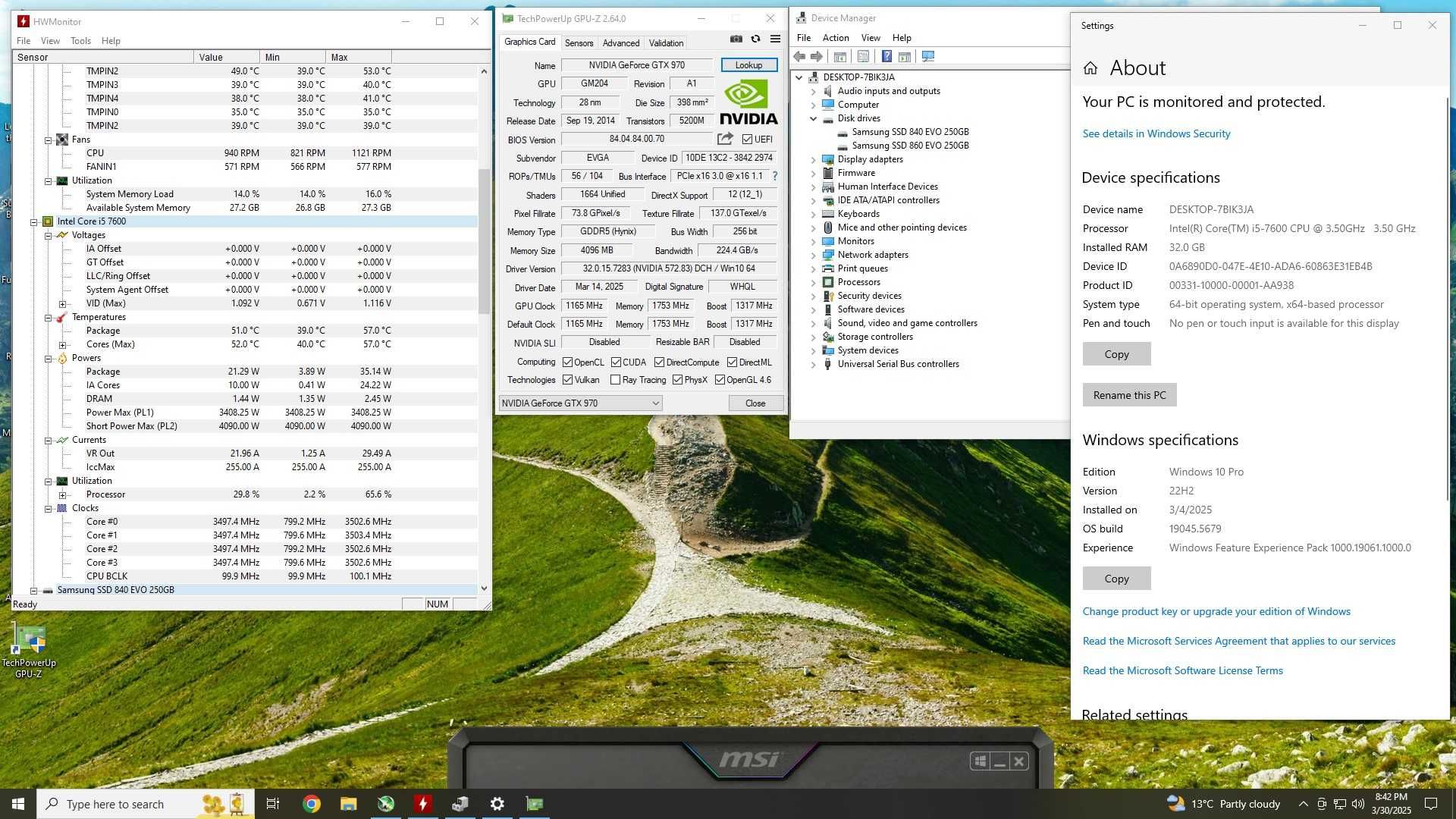This screenshot has width=1456, height=819.
Task: Open the View menu in HWMonitor
Action: (50, 41)
